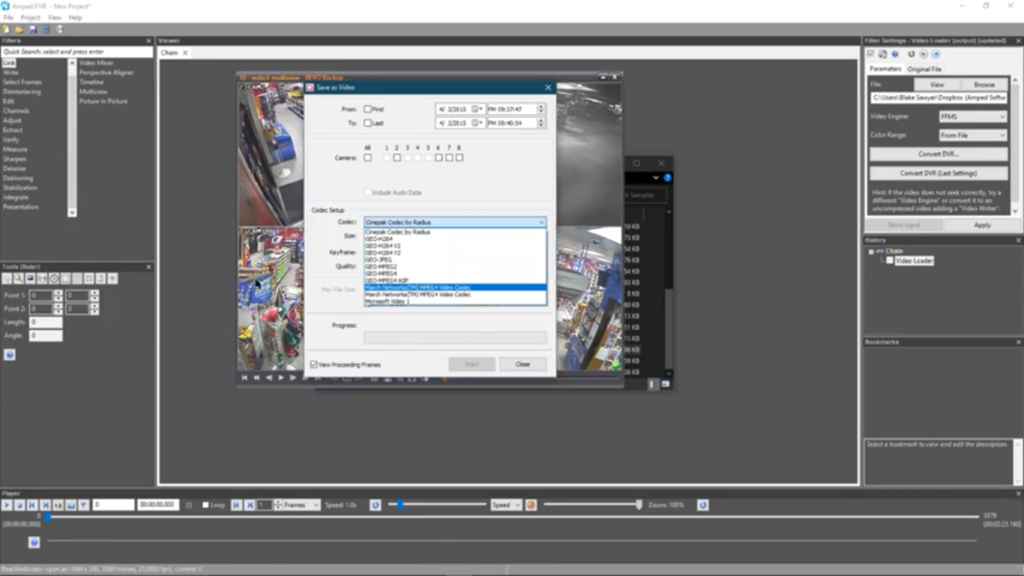The height and width of the screenshot is (576, 1024).
Task: Open the Frames unit dropdown in Player
Action: pos(301,505)
